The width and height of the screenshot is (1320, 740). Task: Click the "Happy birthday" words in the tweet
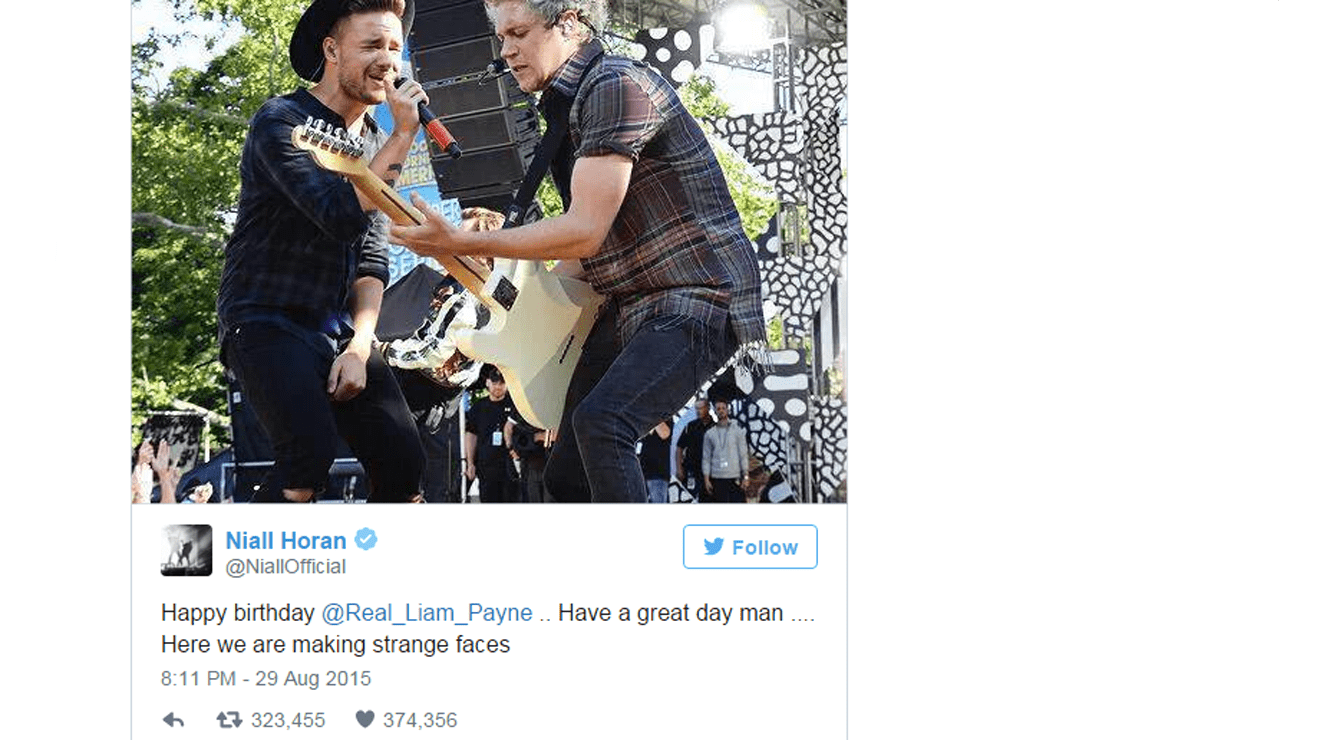pos(238,613)
